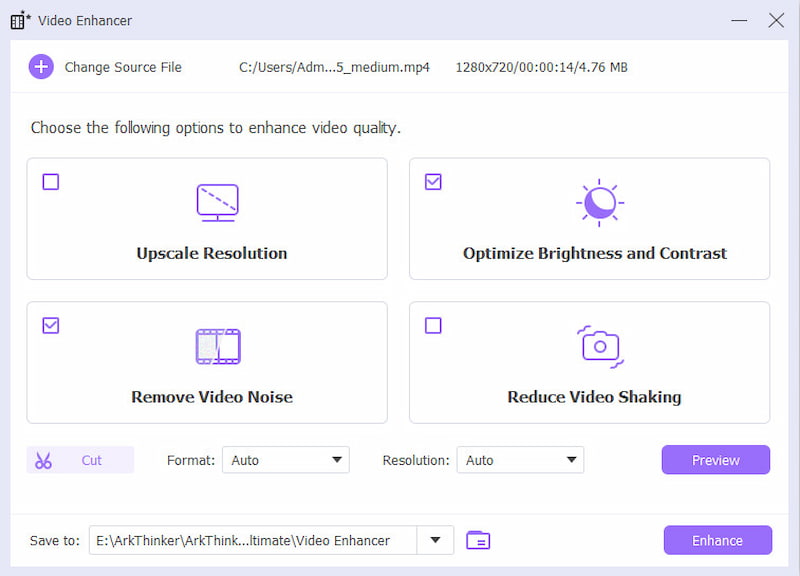This screenshot has width=800, height=576.
Task: Click the Optimize Brightness sun icon
Action: click(599, 203)
